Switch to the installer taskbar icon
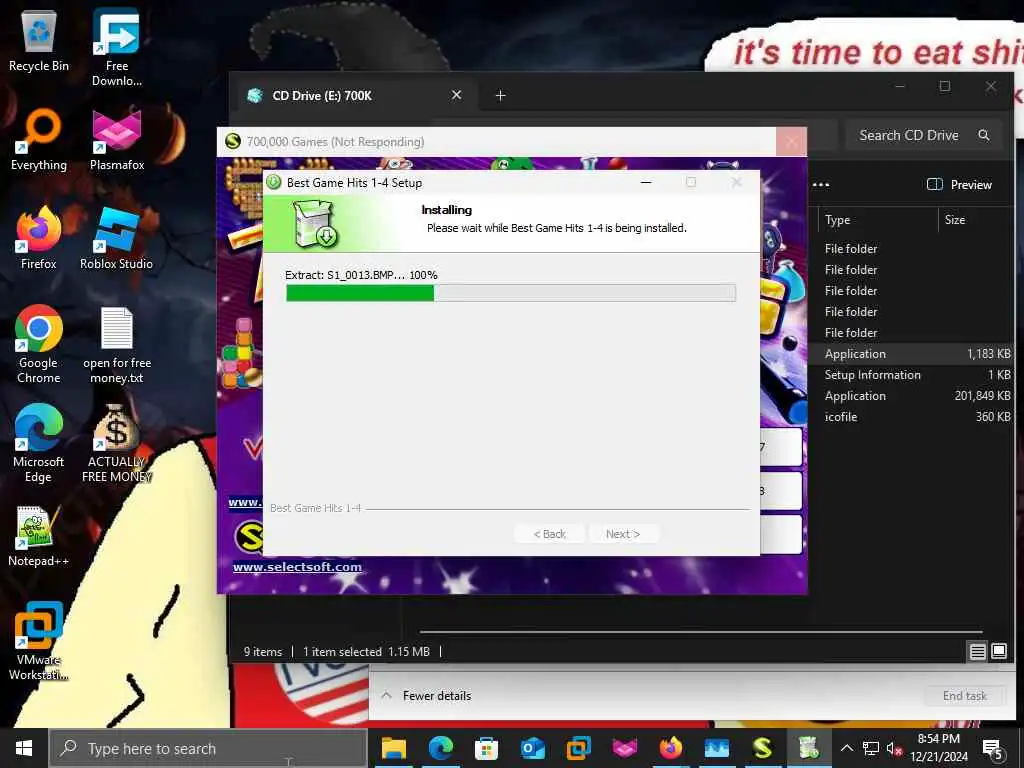1024x768 pixels. pos(808,748)
